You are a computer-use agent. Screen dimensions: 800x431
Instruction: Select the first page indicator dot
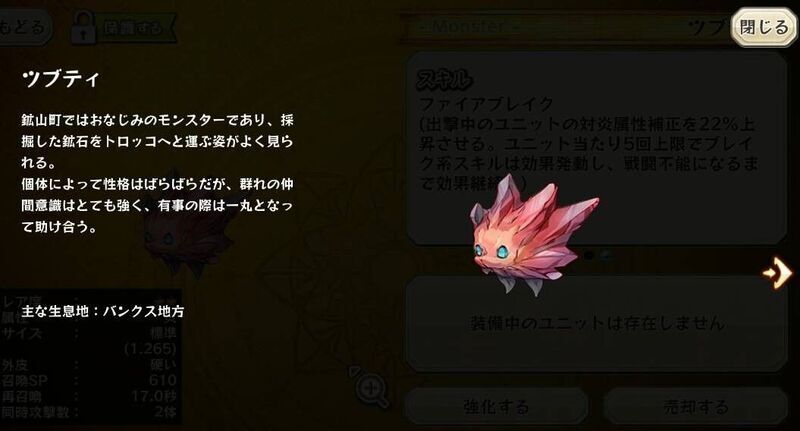589,255
